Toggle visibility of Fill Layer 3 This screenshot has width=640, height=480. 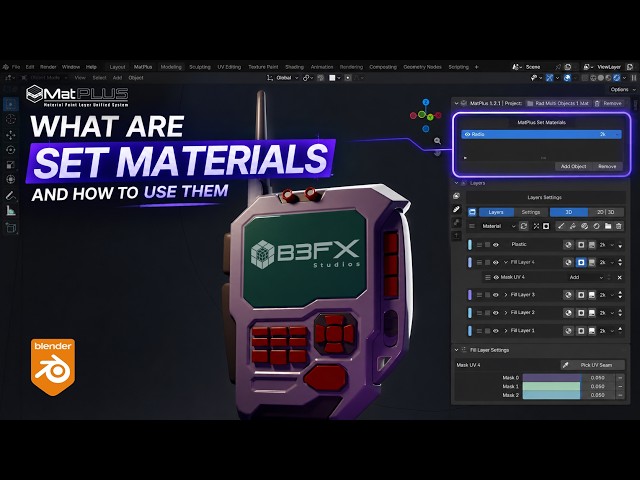tap(496, 295)
